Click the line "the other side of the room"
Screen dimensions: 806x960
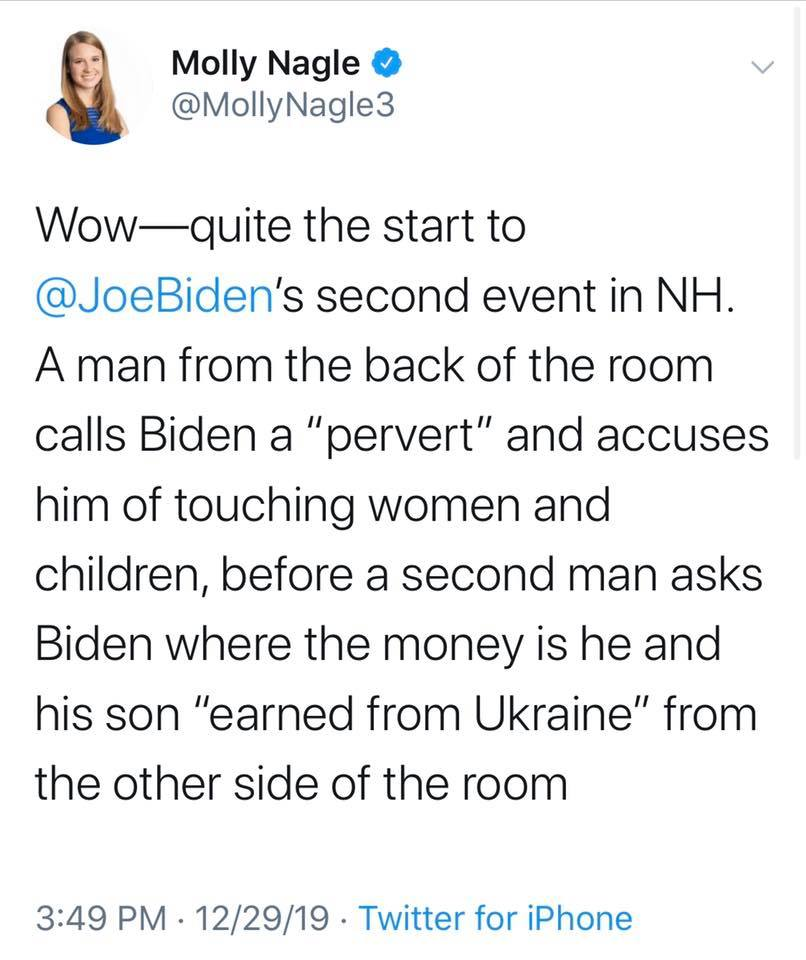[x=300, y=782]
